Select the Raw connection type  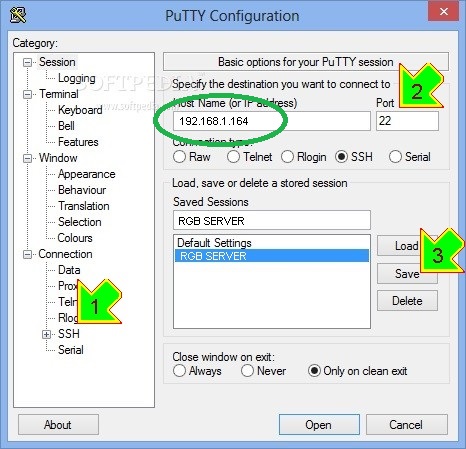coord(179,157)
